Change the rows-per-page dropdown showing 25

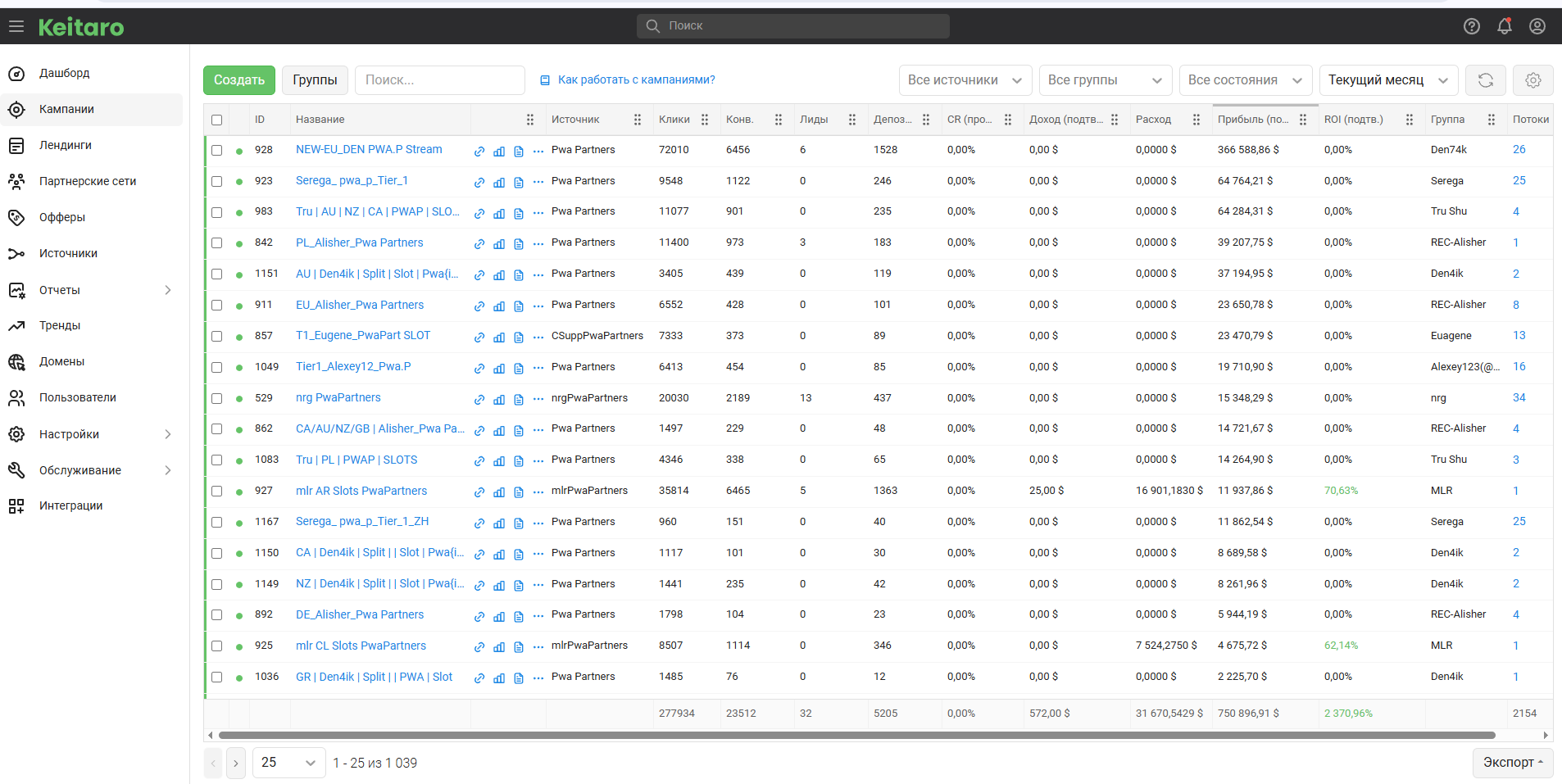288,763
